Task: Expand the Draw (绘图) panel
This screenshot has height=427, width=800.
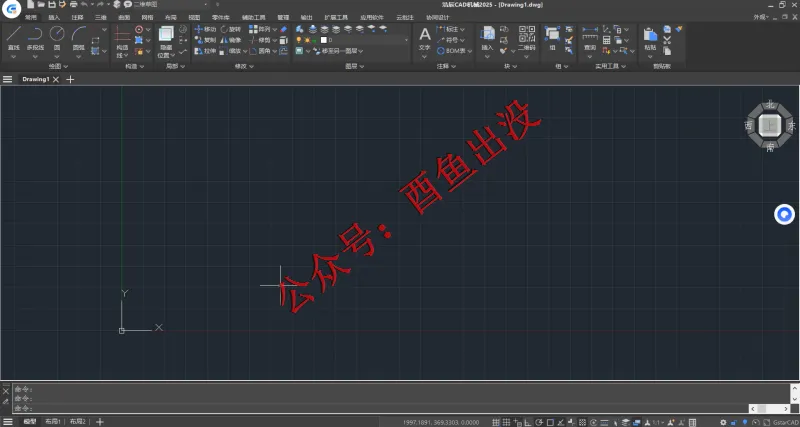Action: click(58, 66)
